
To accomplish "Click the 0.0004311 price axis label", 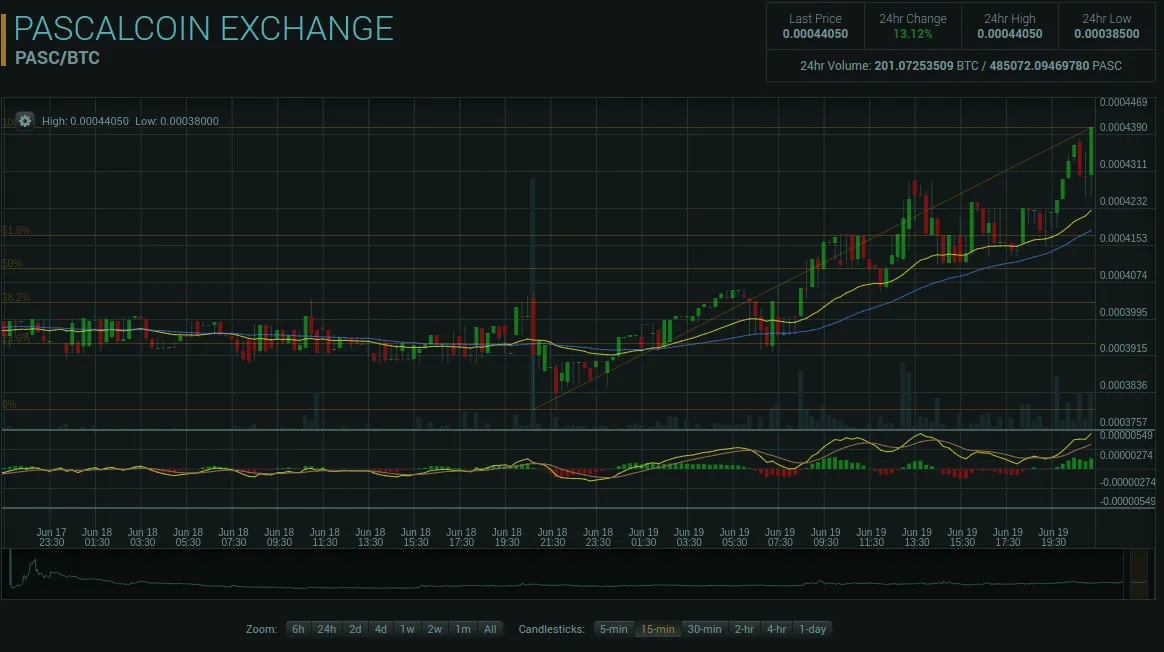I will tap(1123, 164).
